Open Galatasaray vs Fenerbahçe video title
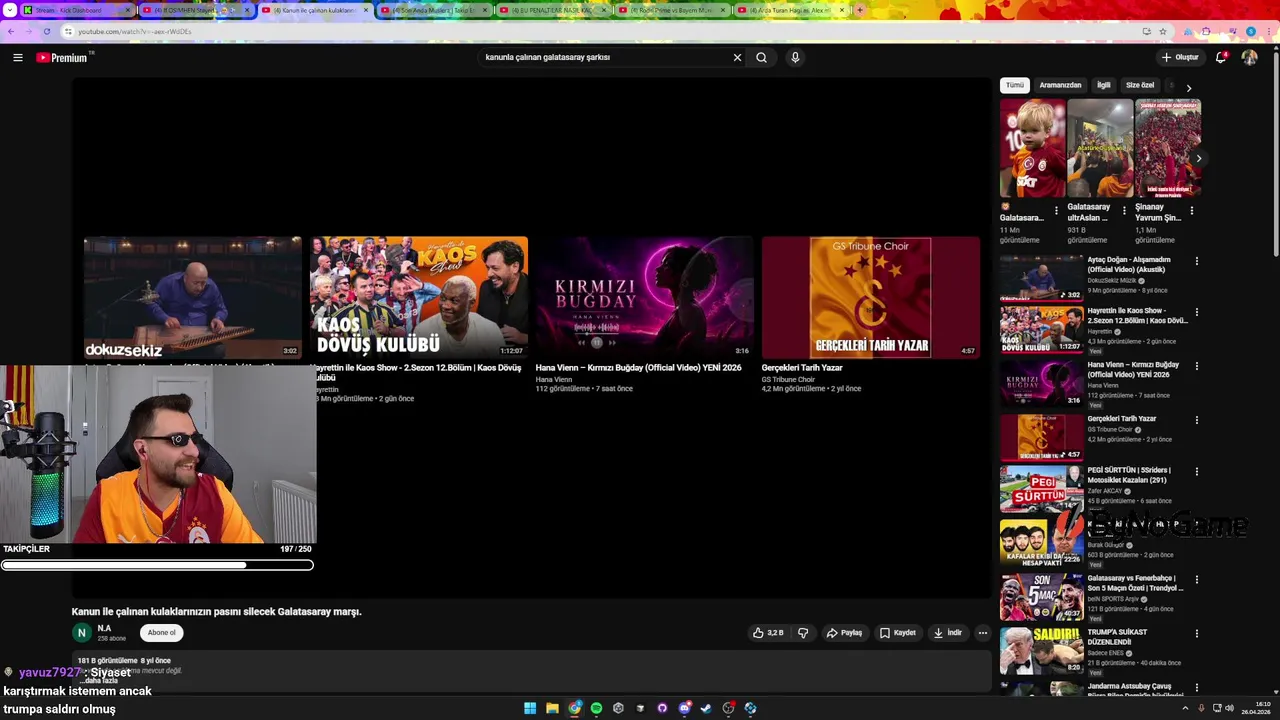The height and width of the screenshot is (720, 1280). pos(1135,583)
